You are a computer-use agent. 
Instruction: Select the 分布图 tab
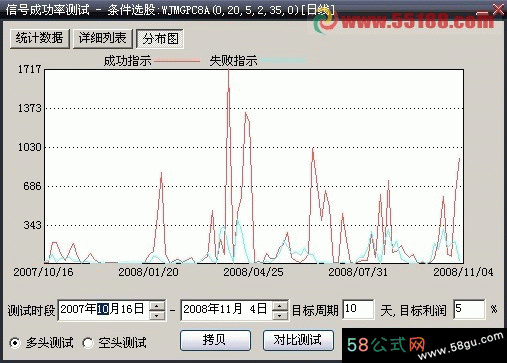point(160,39)
